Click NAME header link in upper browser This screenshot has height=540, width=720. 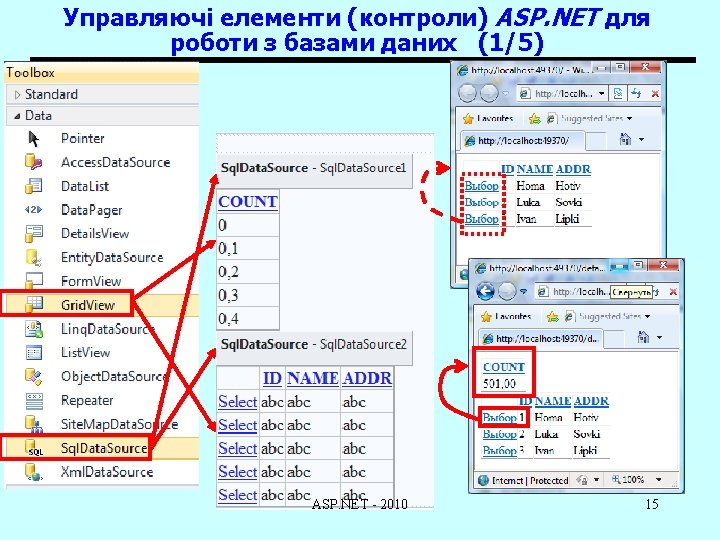click(534, 169)
